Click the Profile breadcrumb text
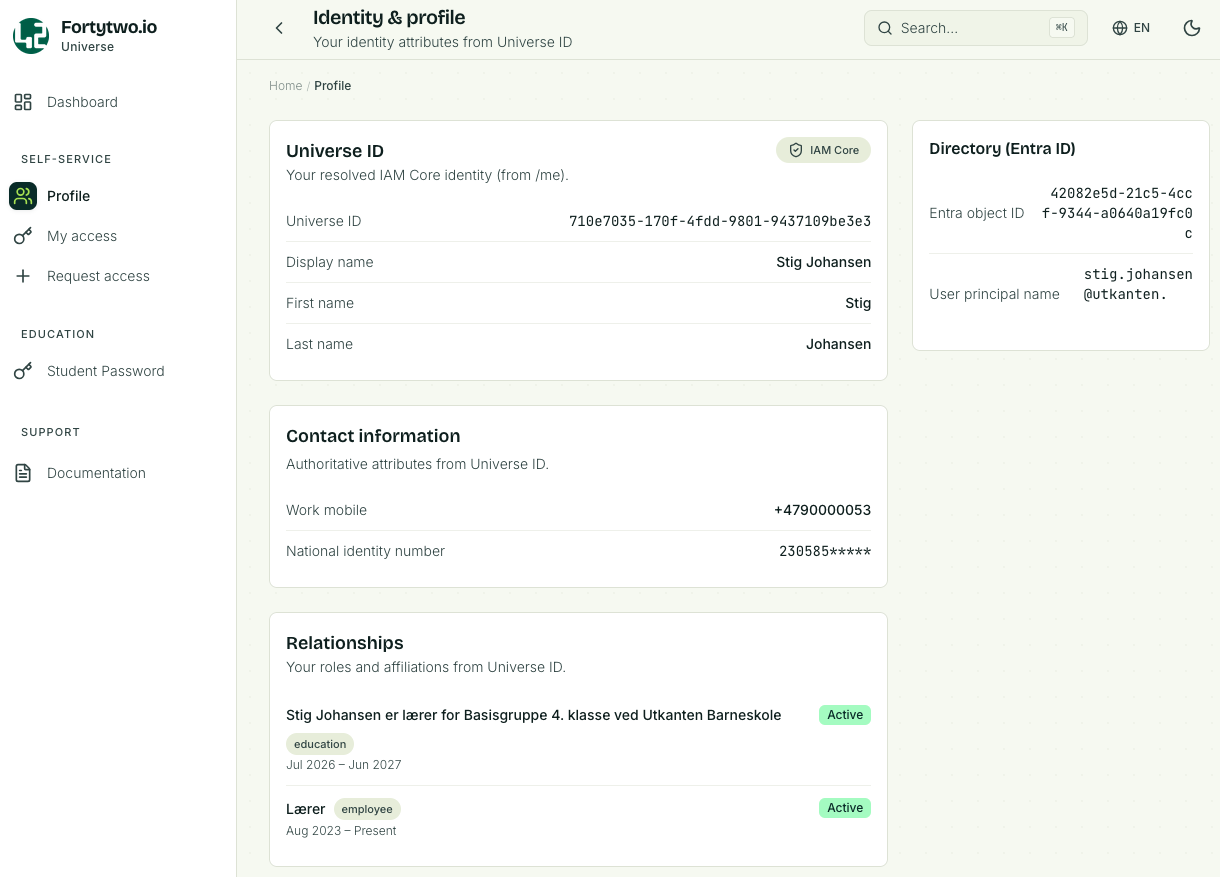The width and height of the screenshot is (1220, 877). 332,86
